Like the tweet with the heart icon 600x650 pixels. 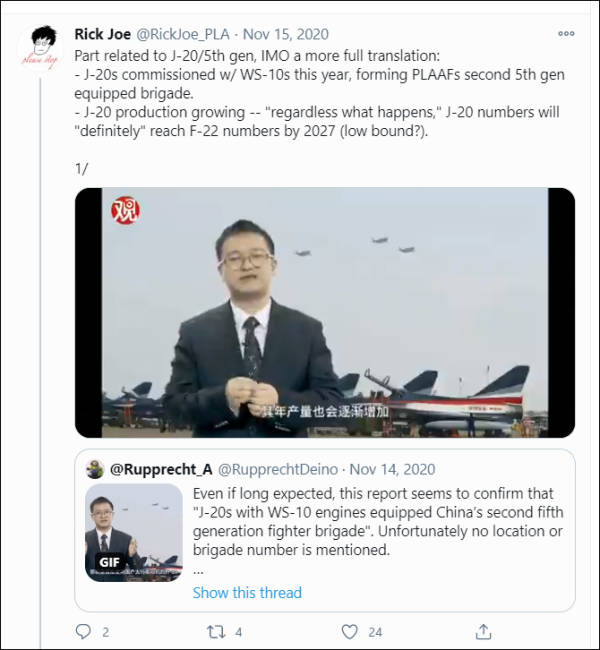349,631
